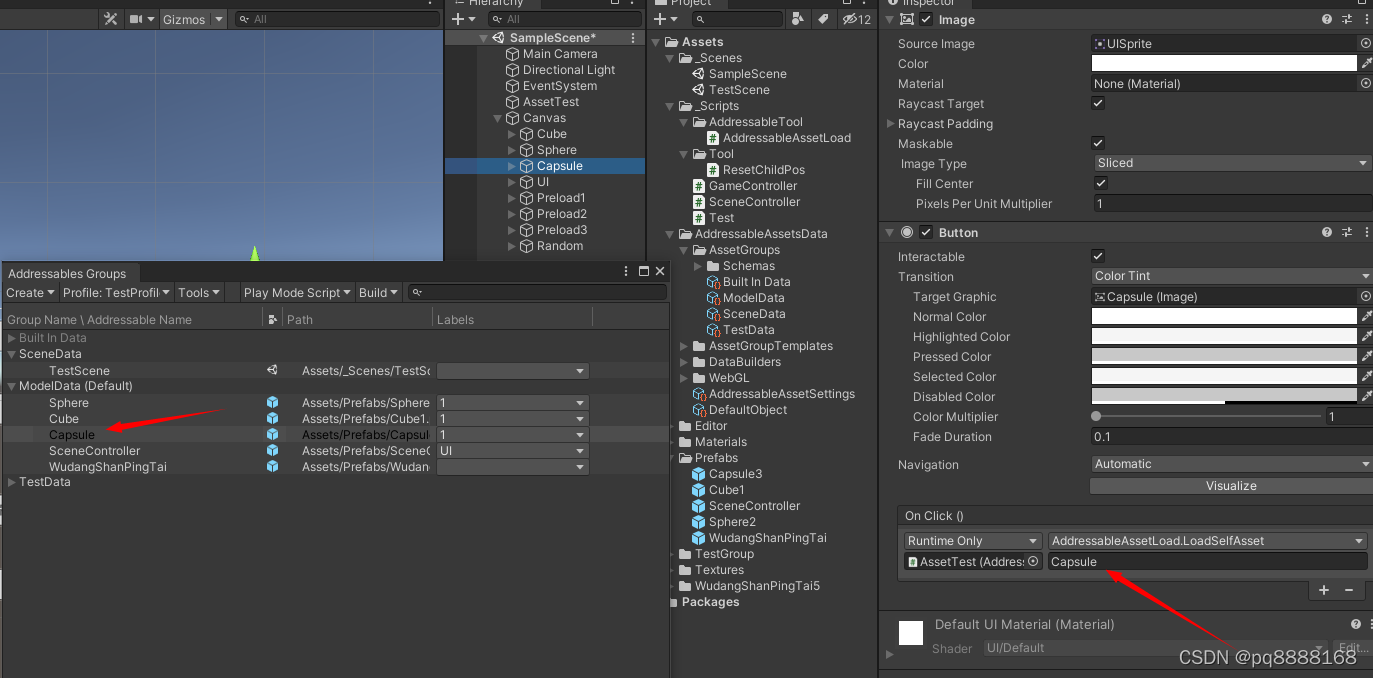Open the Button component more-options menu
This screenshot has height=678, width=1373.
pos(1366,232)
